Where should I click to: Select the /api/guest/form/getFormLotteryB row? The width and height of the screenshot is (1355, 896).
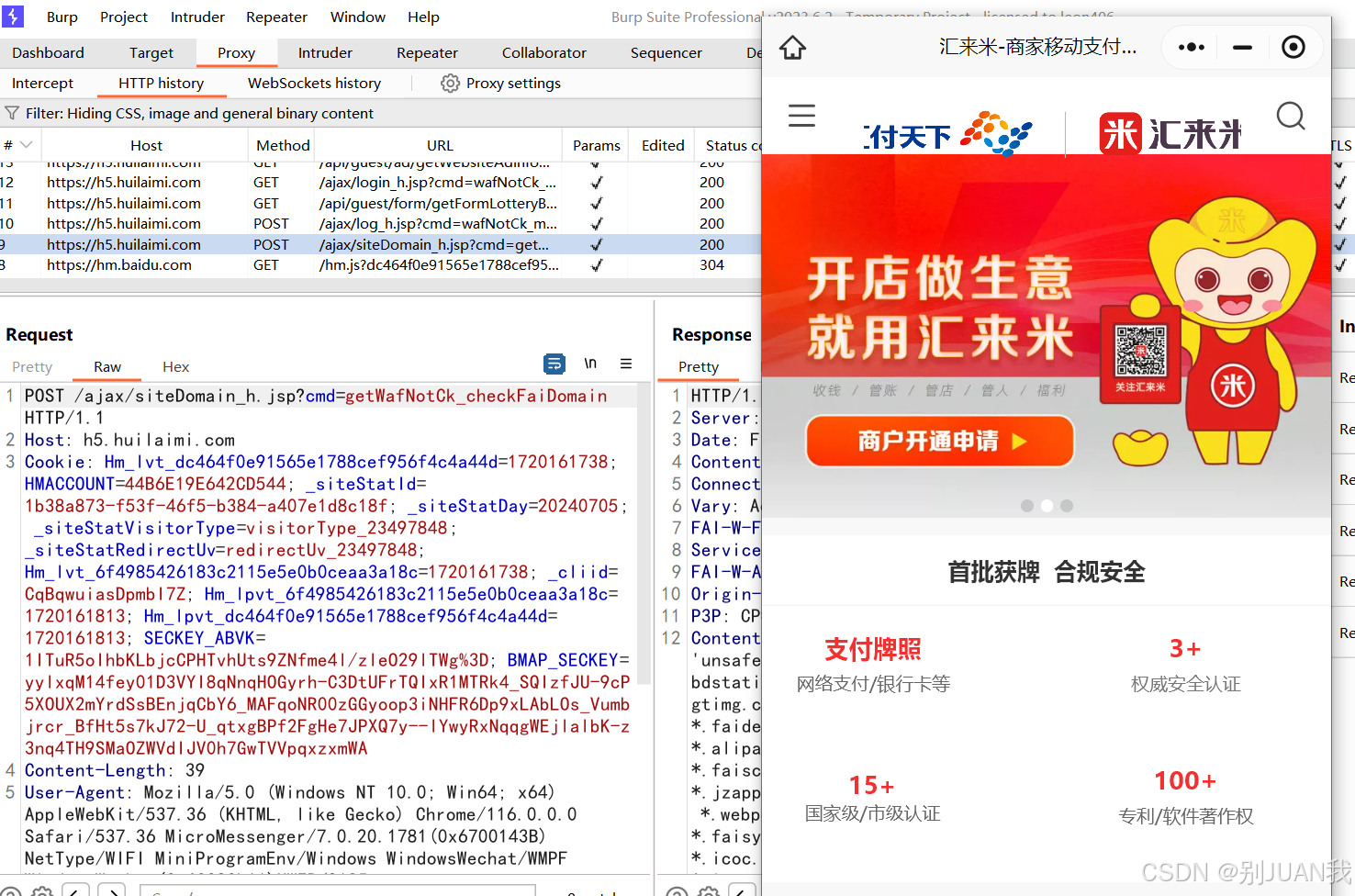tap(380, 203)
